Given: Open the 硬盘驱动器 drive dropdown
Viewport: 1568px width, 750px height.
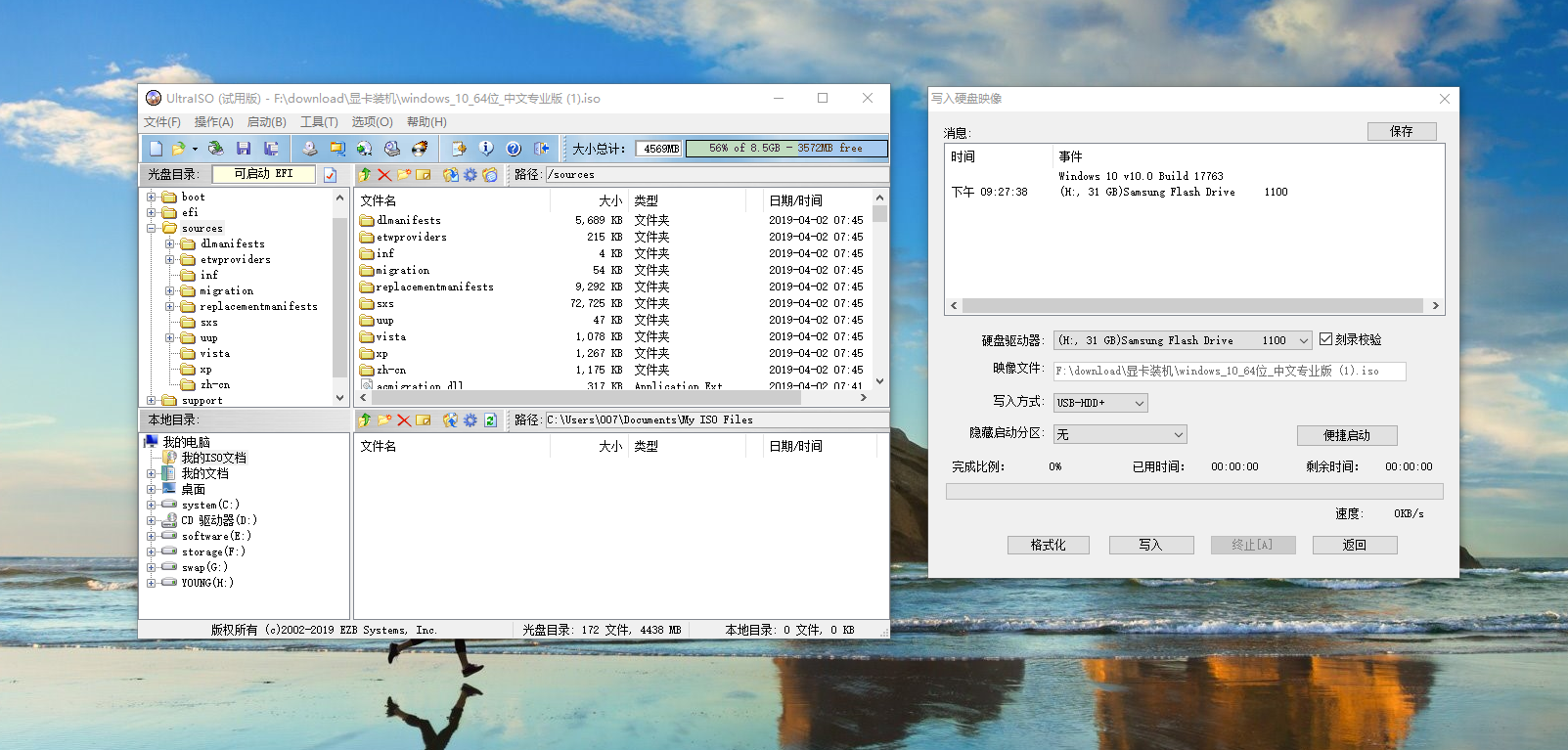Looking at the screenshot, I should click(1304, 340).
